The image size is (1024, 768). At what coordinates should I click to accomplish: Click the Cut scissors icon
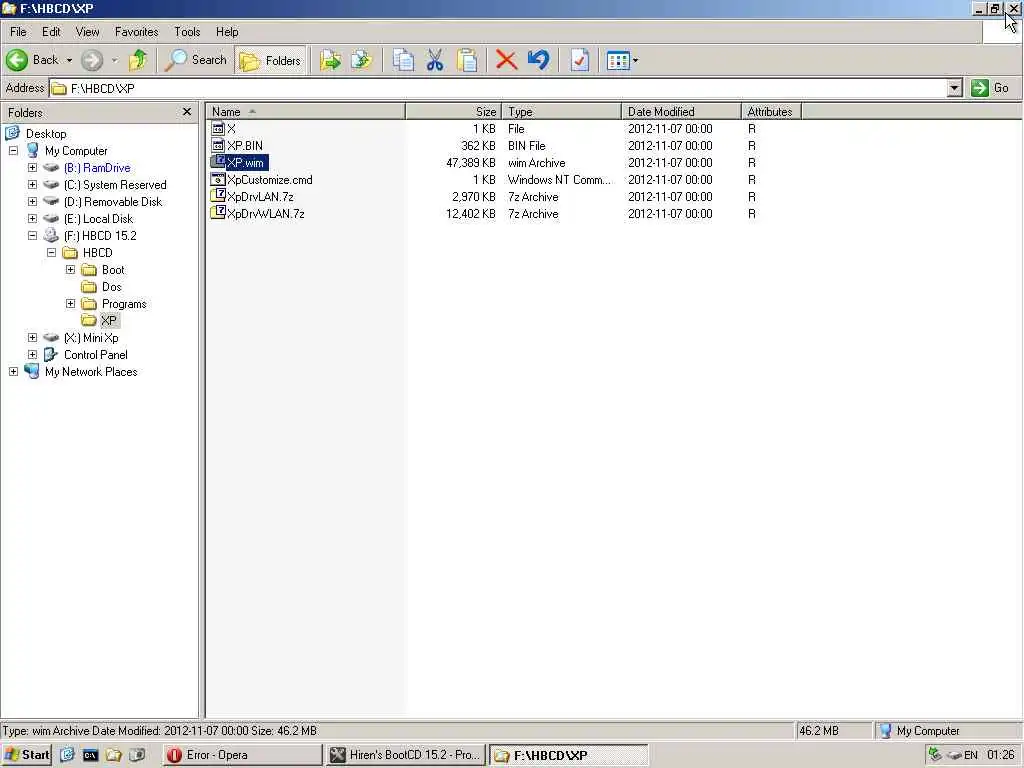pos(435,61)
